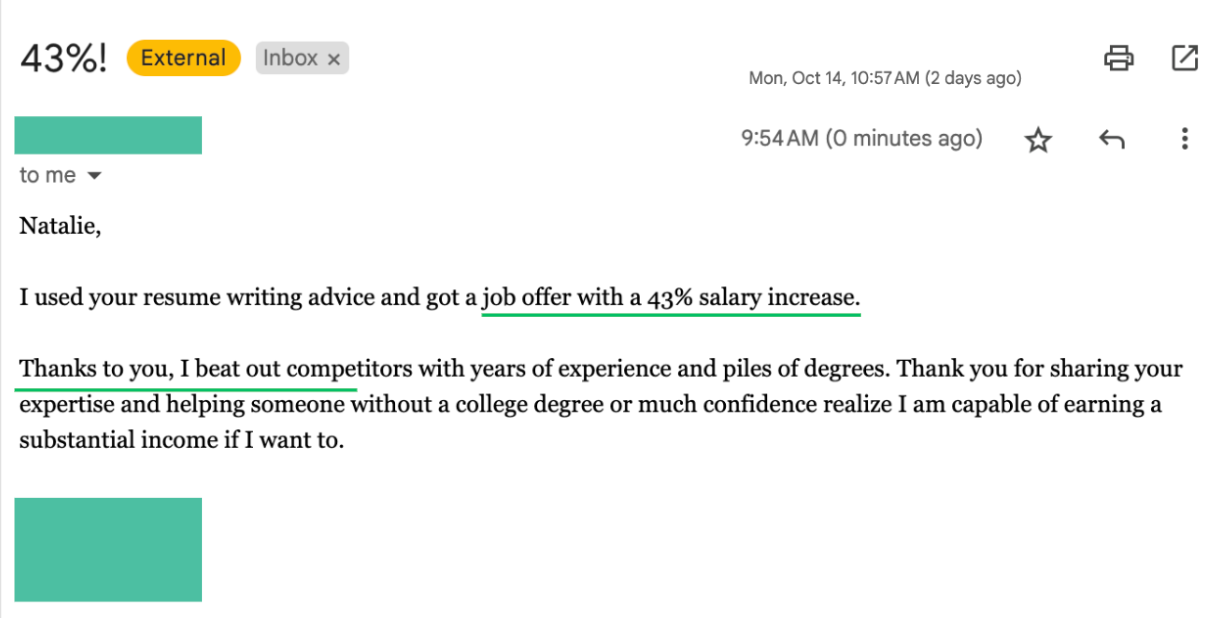Click the green redacted signature block
The image size is (1214, 618).
tap(108, 549)
